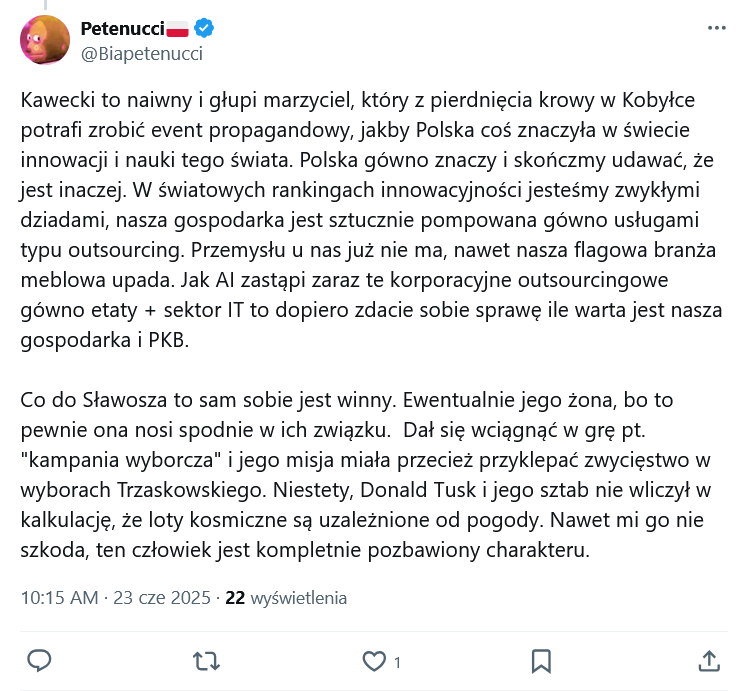Select first paragraph starting with Kawecki
747x691 pixels.
pos(372,220)
